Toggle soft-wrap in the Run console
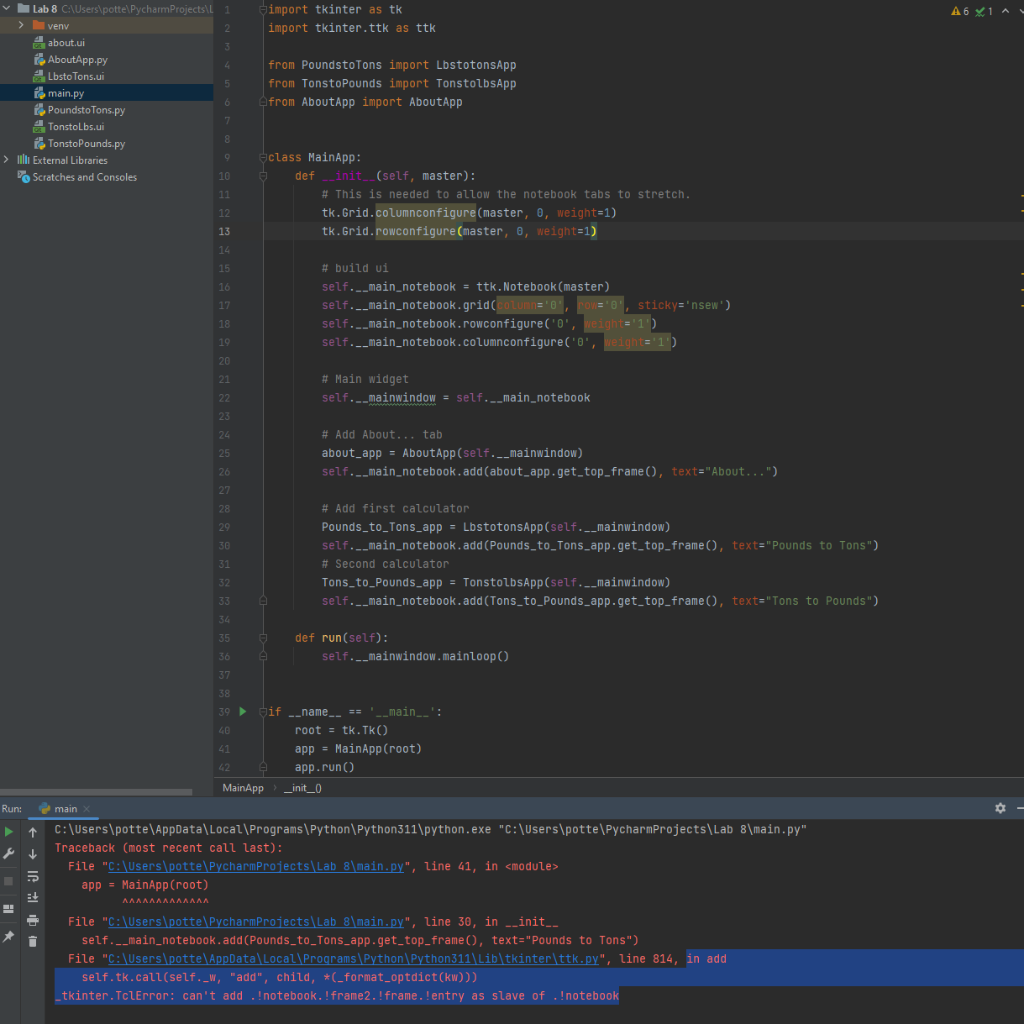This screenshot has height=1024, width=1024. [33, 877]
